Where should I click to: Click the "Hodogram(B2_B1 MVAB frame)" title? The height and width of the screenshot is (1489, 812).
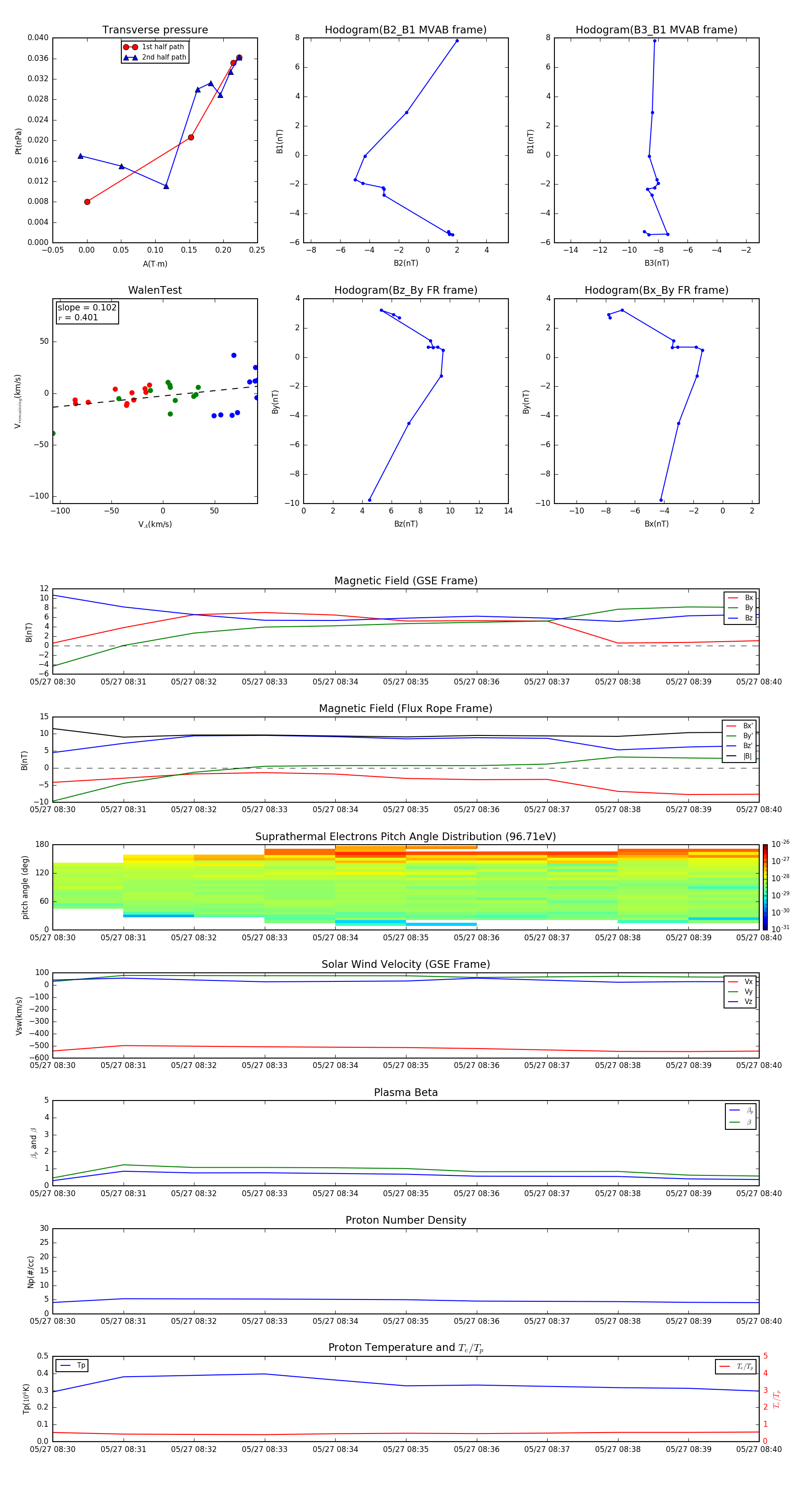click(406, 30)
